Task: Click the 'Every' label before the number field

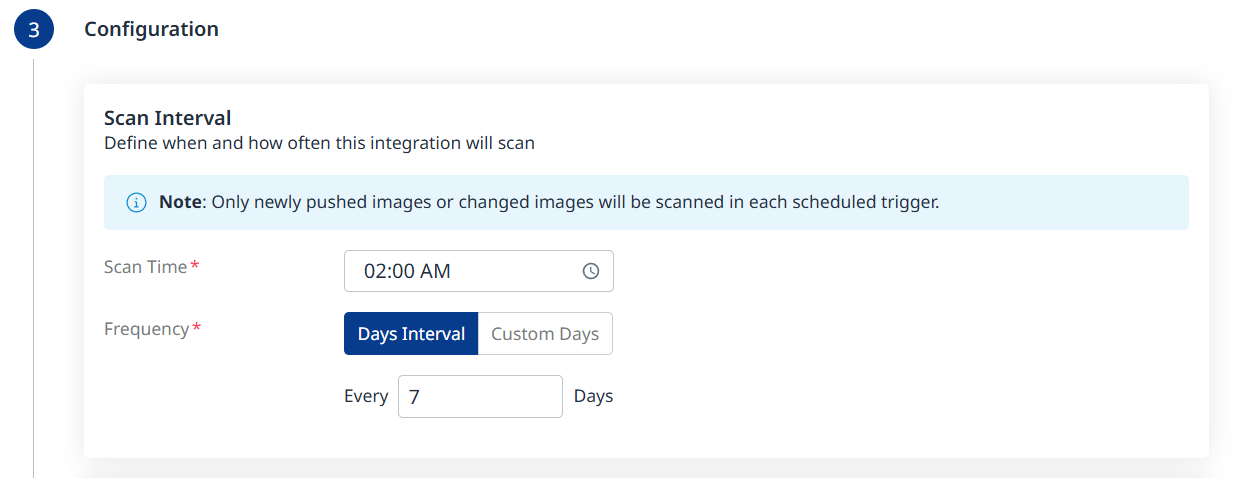Action: tap(366, 396)
